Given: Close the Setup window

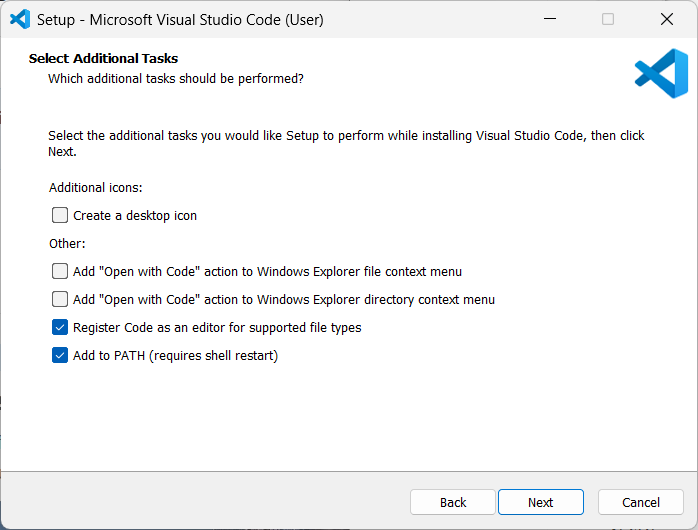Looking at the screenshot, I should [667, 19].
